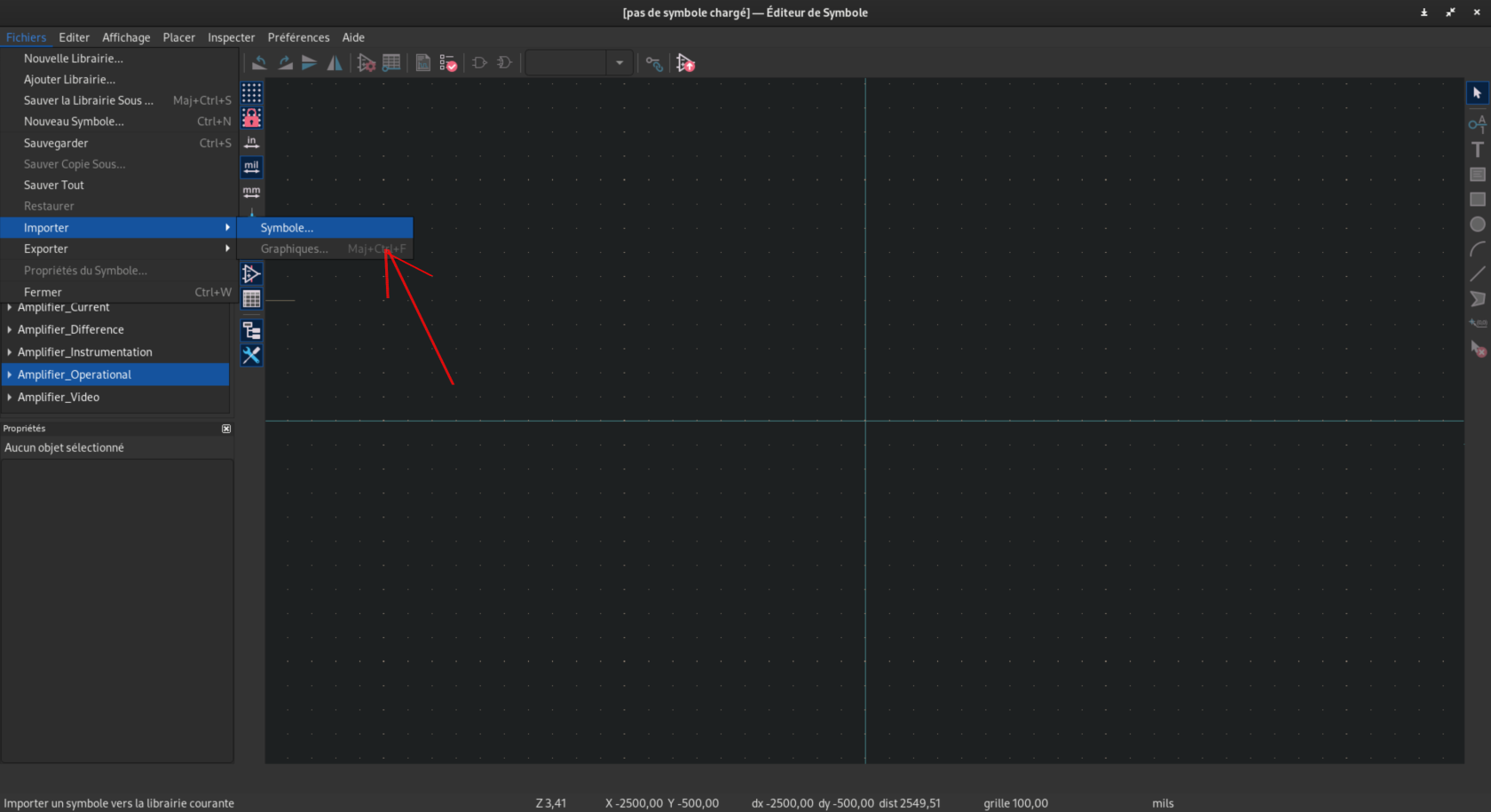Screen dimensions: 1491x812
Task: Expand Amplifier_Current library arrow
Action: click(x=10, y=307)
